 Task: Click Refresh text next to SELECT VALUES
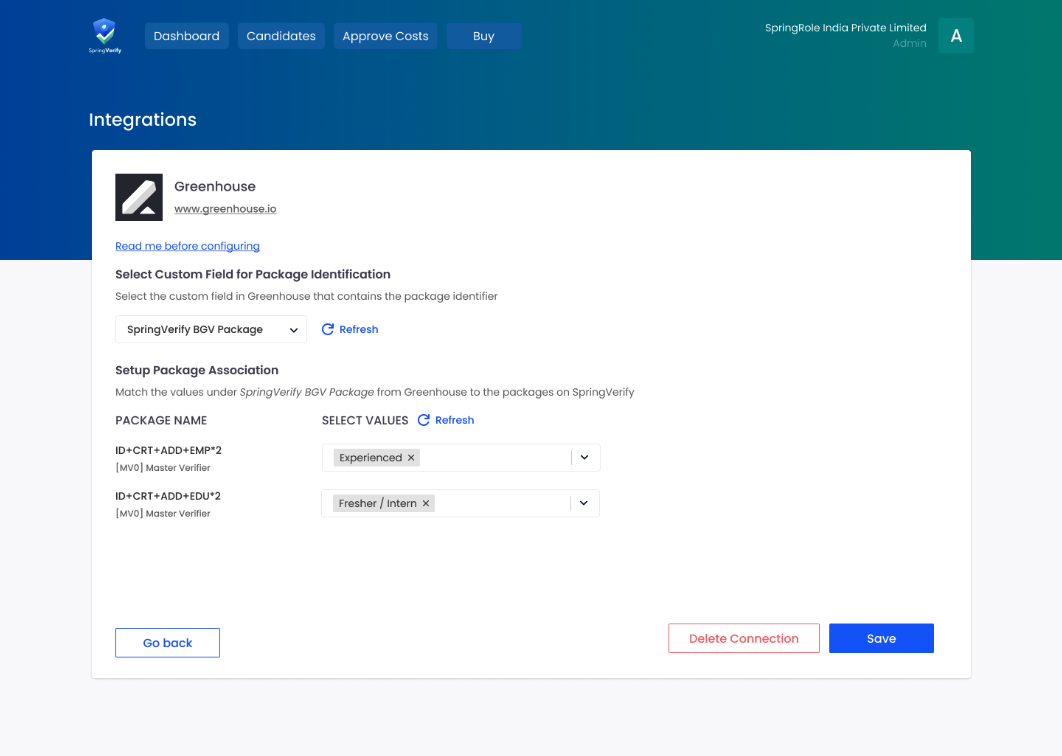click(x=454, y=420)
